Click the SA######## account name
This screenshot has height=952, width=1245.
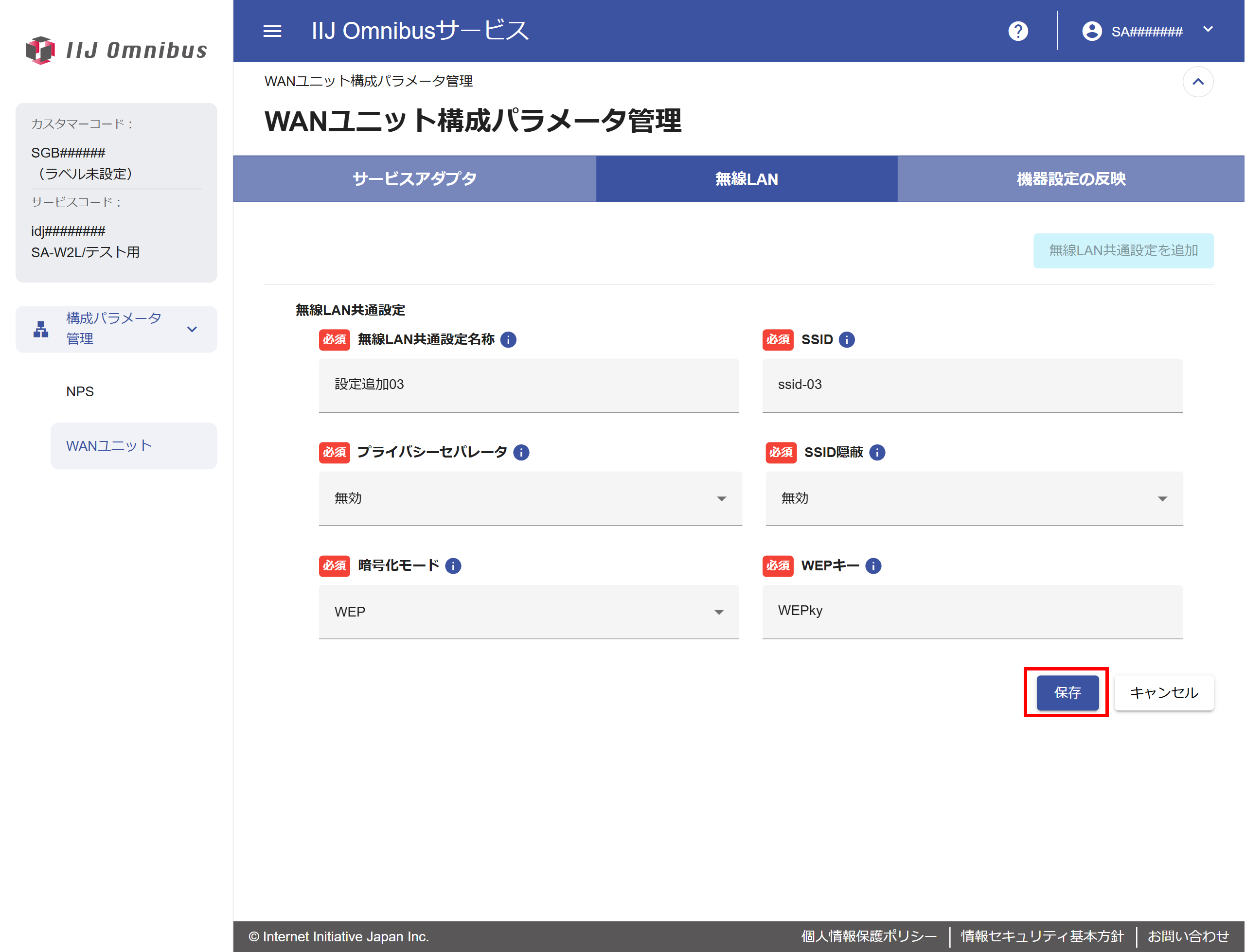click(1146, 32)
